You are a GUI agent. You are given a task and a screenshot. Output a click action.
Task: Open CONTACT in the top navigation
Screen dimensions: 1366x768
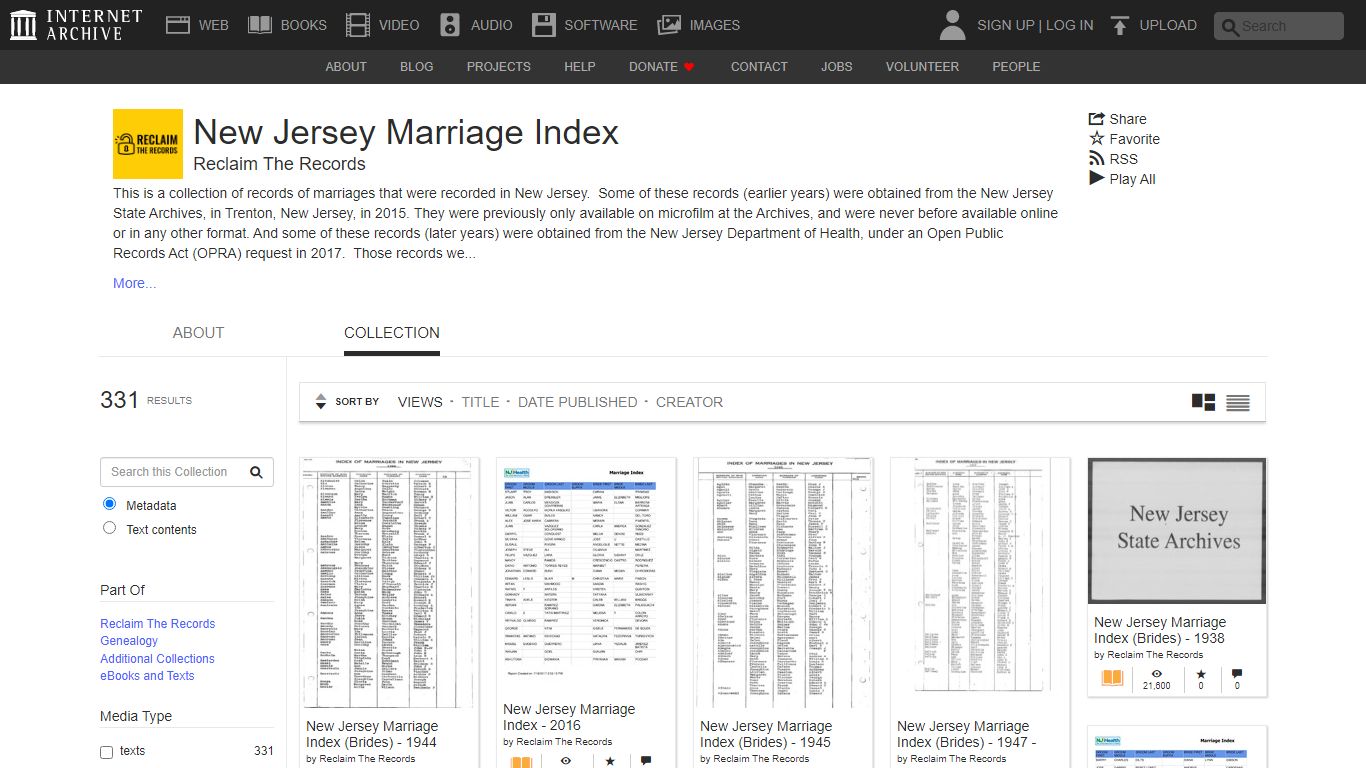[x=759, y=67]
